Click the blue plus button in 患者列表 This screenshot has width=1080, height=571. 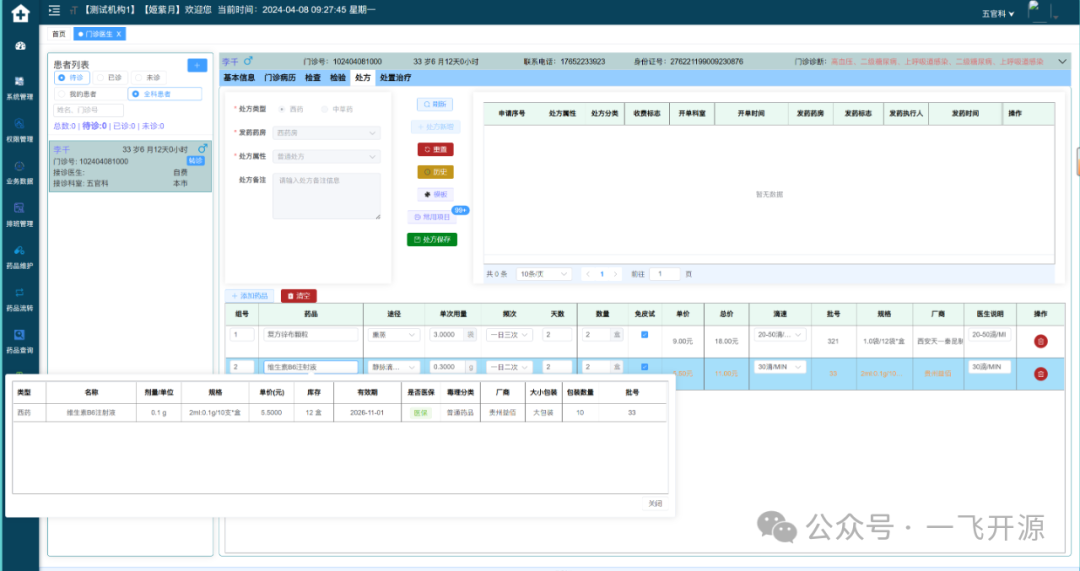point(198,65)
